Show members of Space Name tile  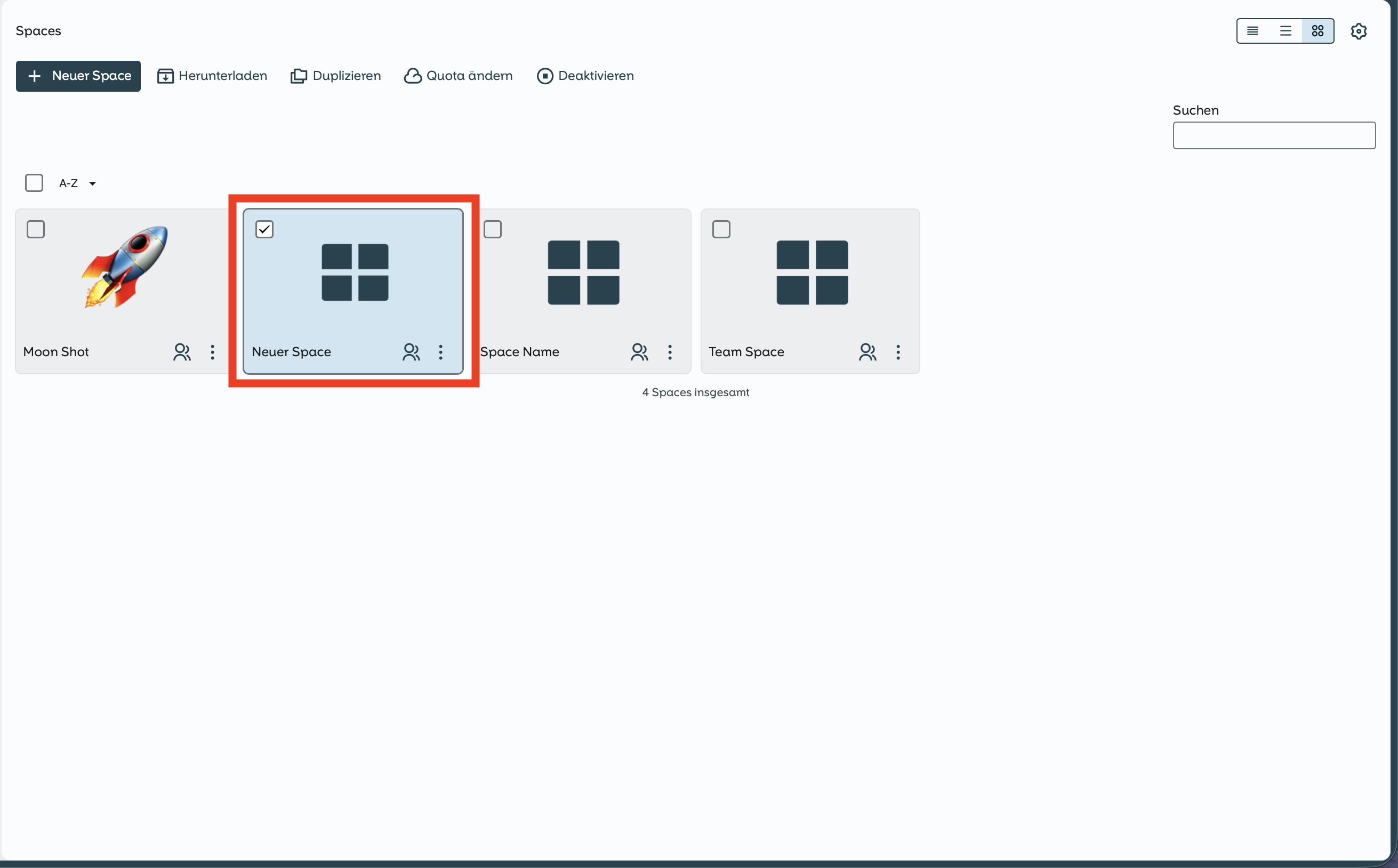pyautogui.click(x=639, y=352)
